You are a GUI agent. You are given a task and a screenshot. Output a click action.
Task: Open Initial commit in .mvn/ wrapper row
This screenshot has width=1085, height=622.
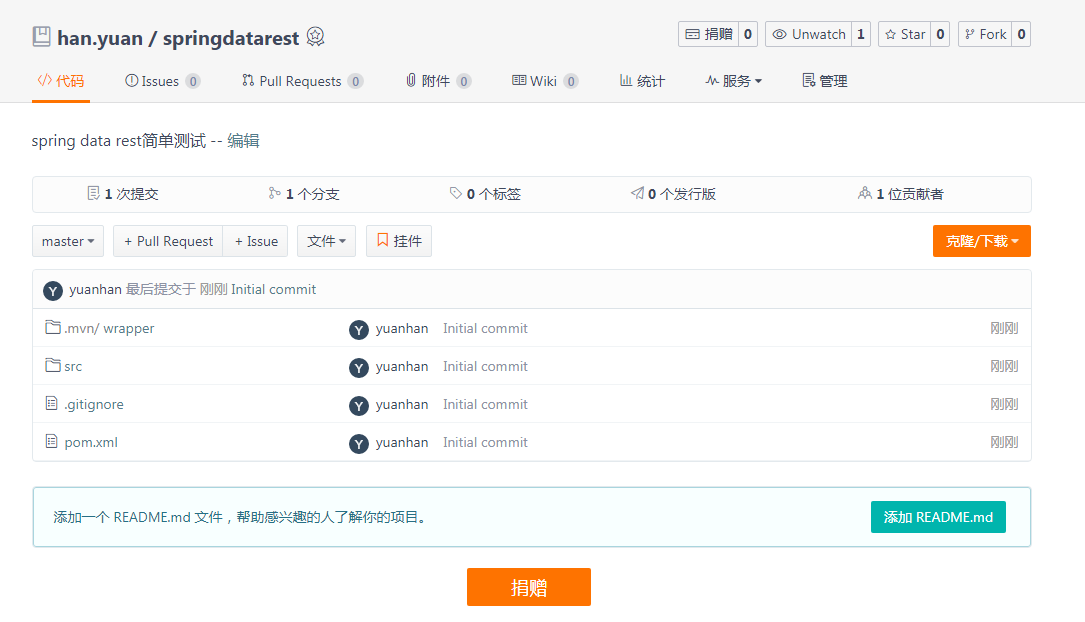pyautogui.click(x=485, y=329)
